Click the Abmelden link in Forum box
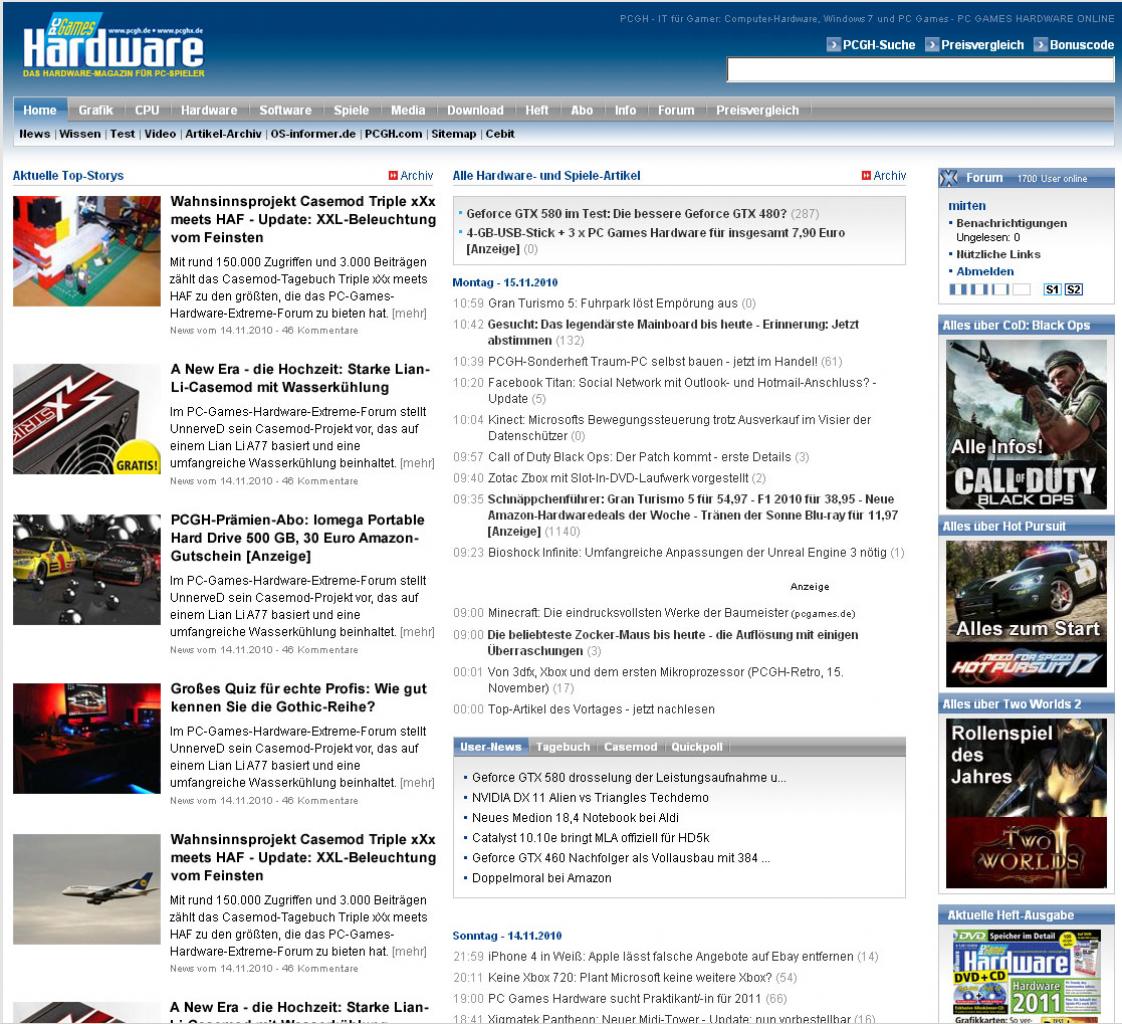The width and height of the screenshot is (1122, 1024). 985,271
